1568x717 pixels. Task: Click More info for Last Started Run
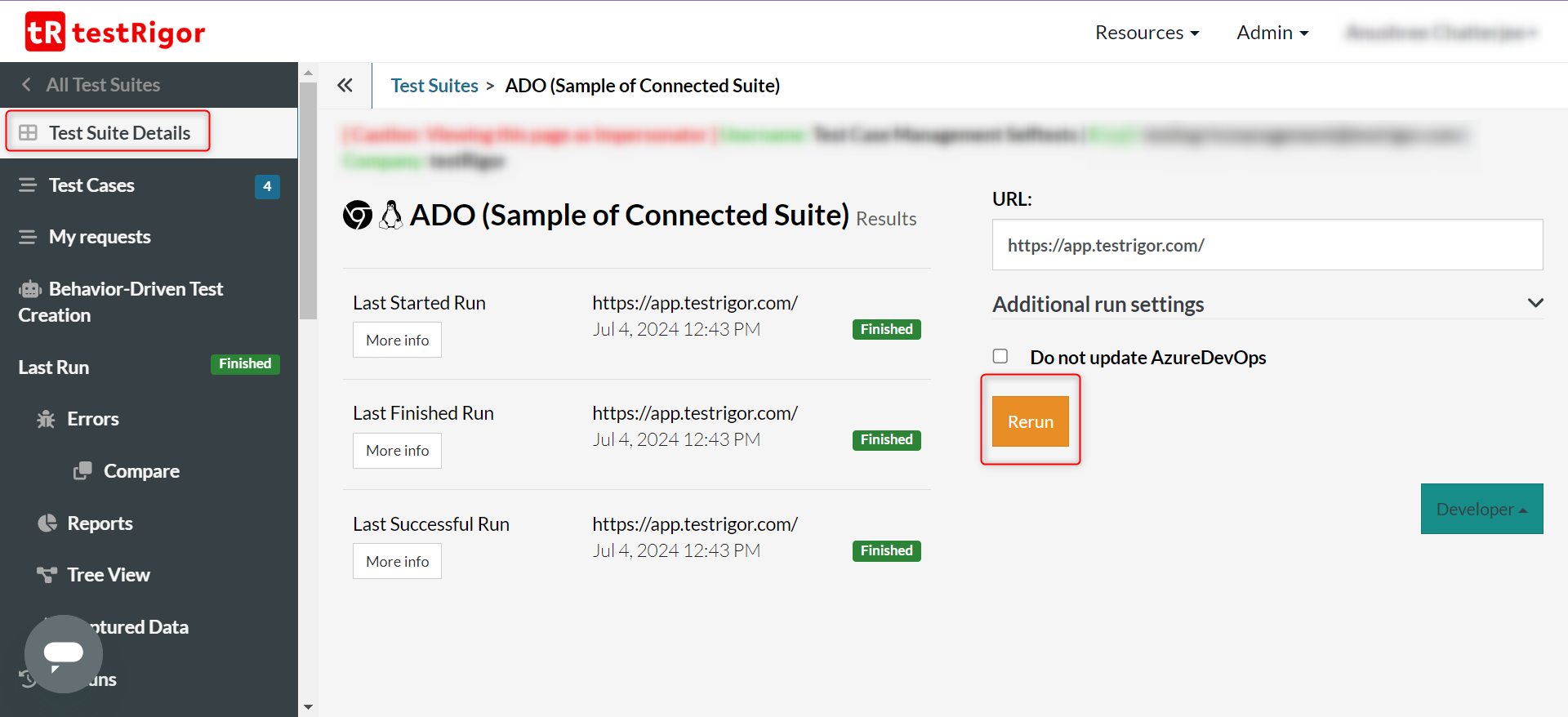coord(397,340)
